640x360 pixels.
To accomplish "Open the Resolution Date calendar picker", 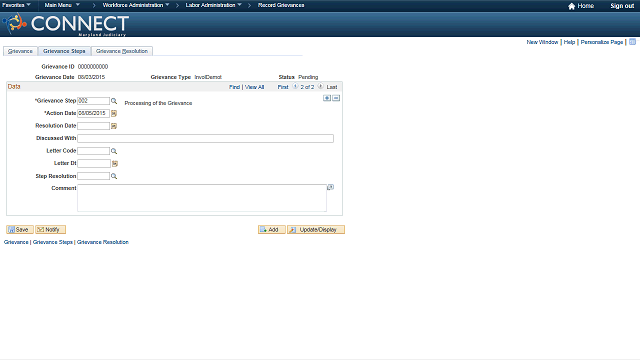I will pos(114,126).
